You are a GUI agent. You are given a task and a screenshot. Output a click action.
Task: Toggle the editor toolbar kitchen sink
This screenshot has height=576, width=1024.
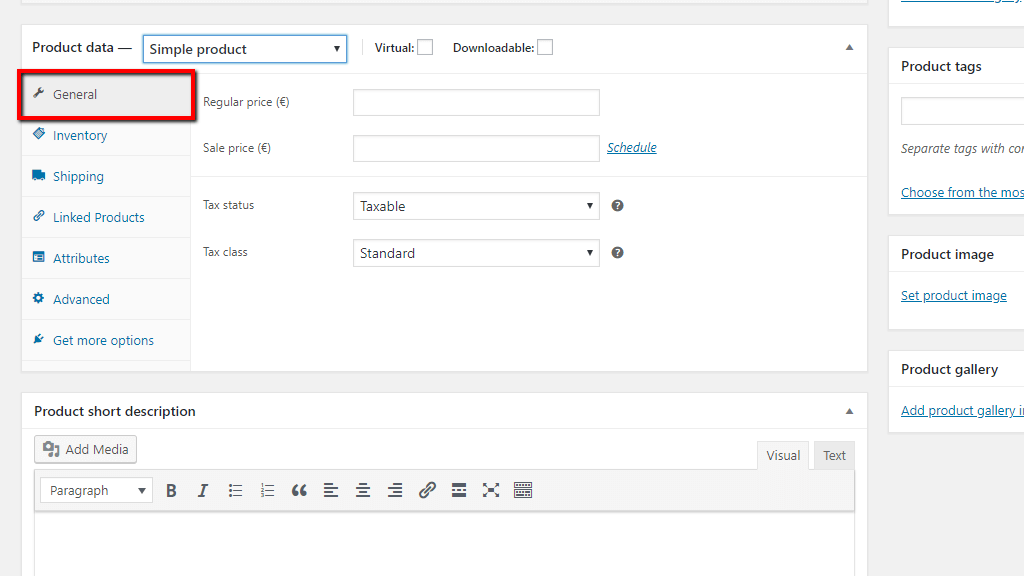(523, 490)
